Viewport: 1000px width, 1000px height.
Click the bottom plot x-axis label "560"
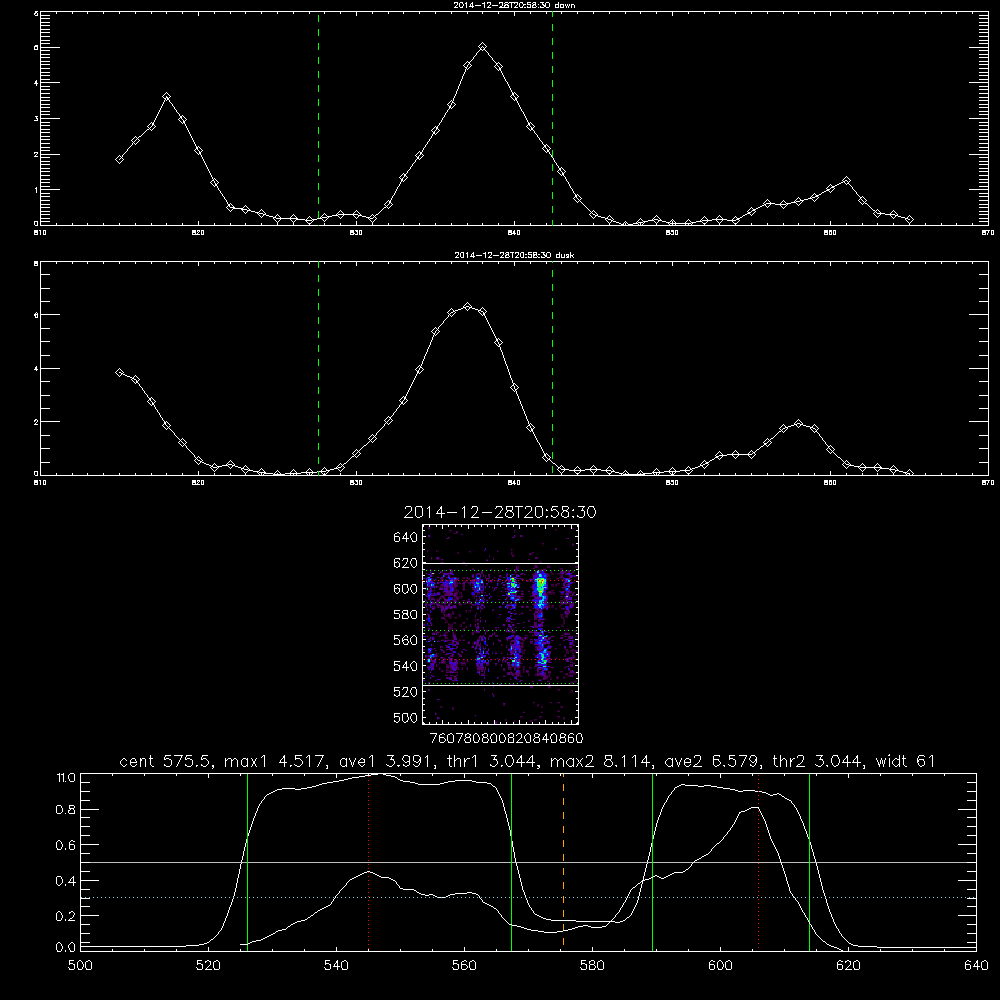click(464, 966)
